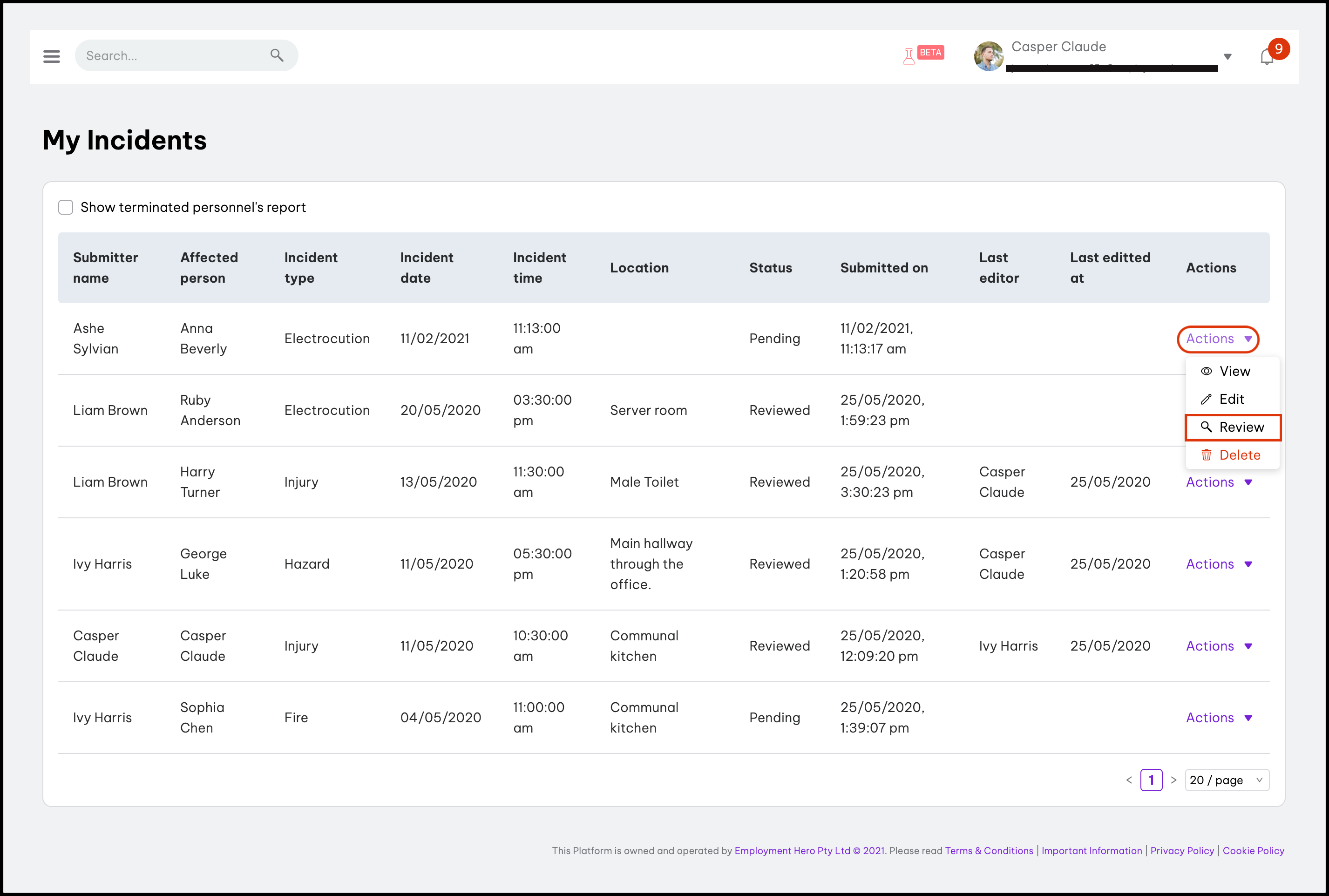Click the search magnifier icon
1329x896 pixels.
pos(277,55)
